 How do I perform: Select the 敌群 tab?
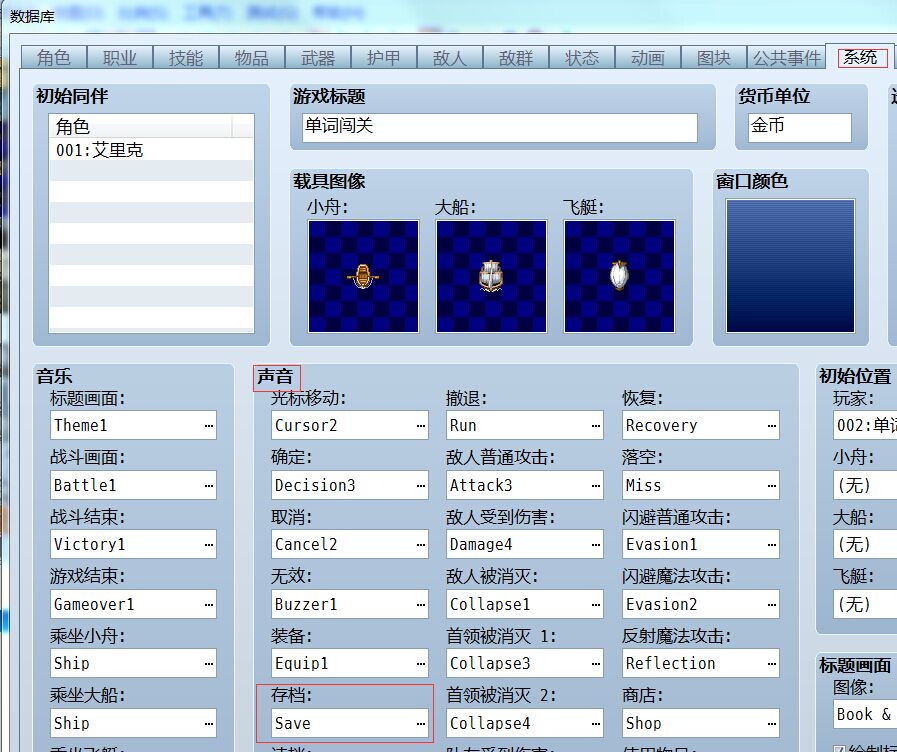516,58
